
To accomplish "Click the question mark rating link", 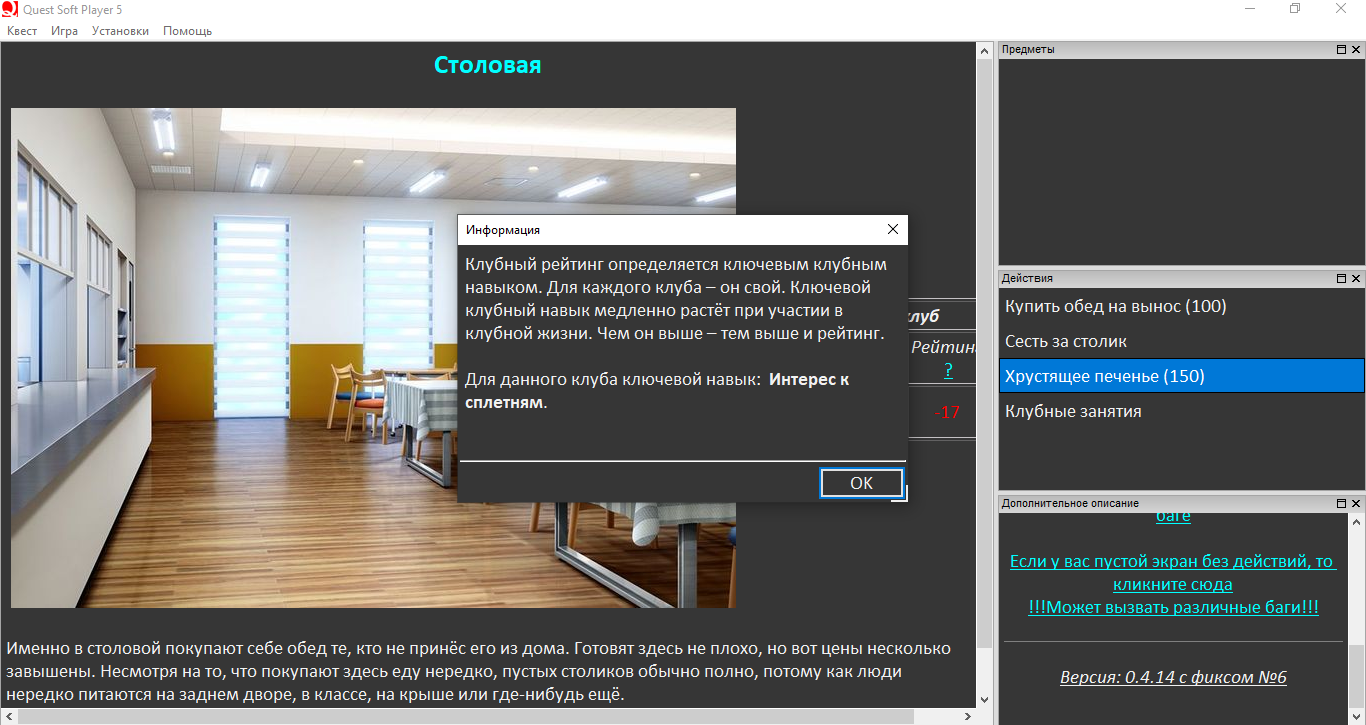I will (x=948, y=370).
